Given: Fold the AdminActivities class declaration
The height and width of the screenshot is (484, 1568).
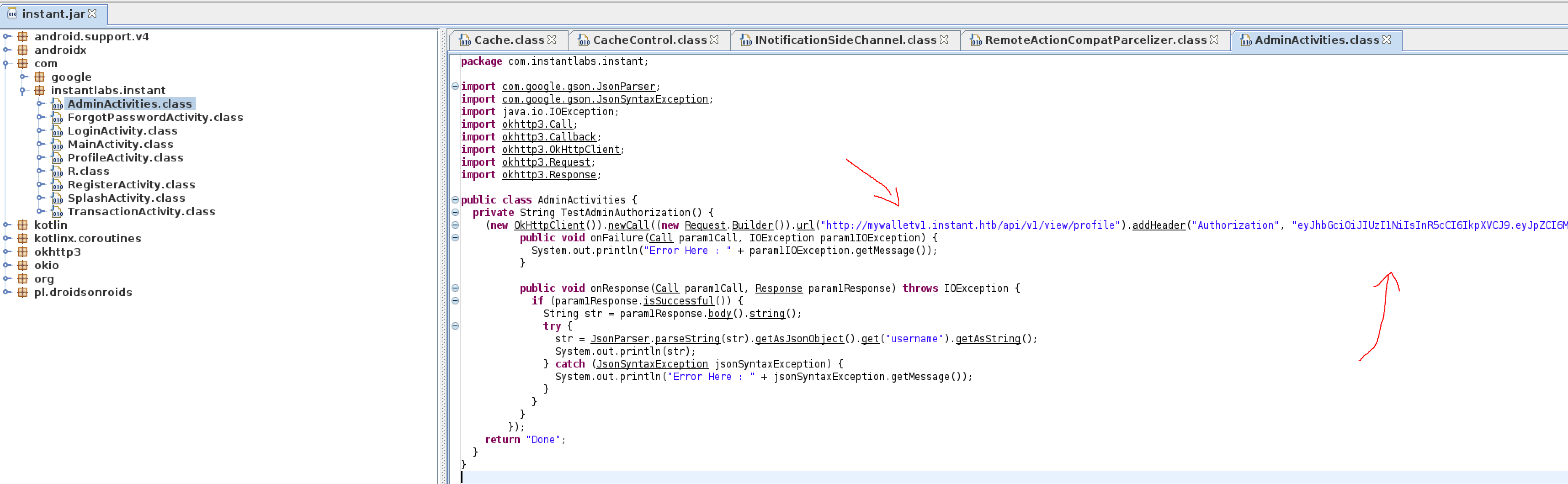Looking at the screenshot, I should click(x=454, y=200).
